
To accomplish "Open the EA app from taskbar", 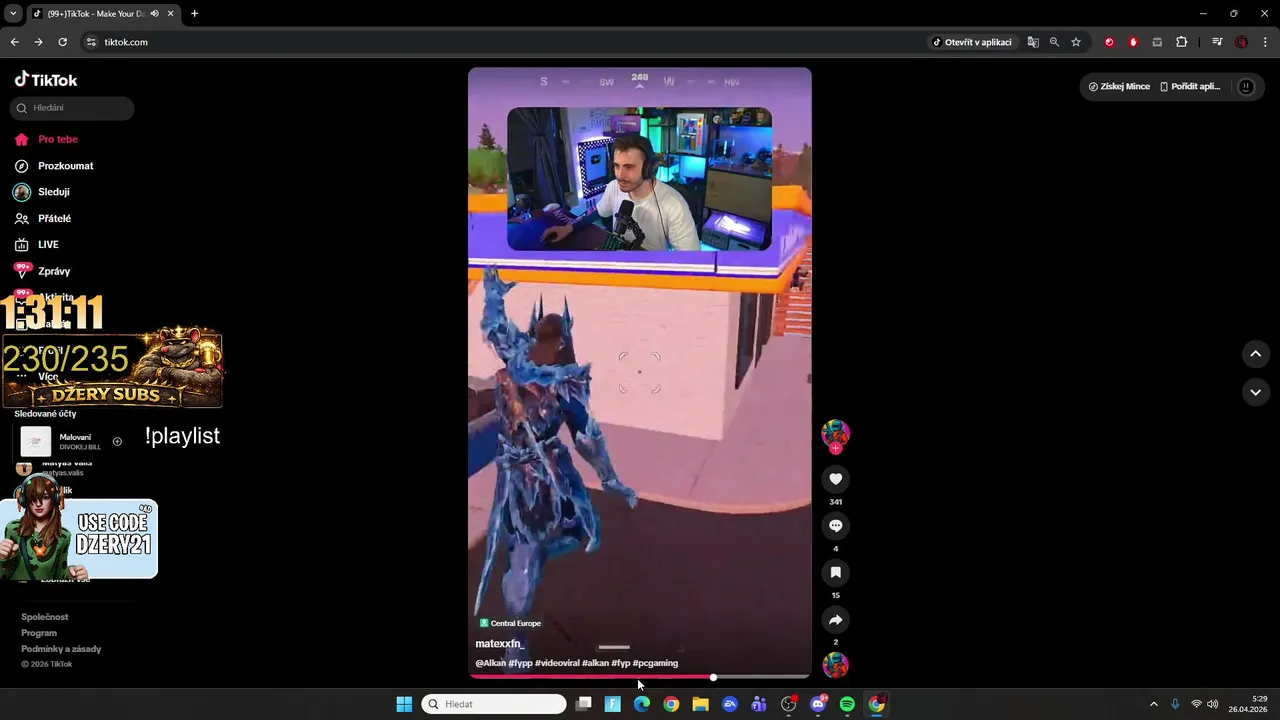I will pyautogui.click(x=730, y=704).
